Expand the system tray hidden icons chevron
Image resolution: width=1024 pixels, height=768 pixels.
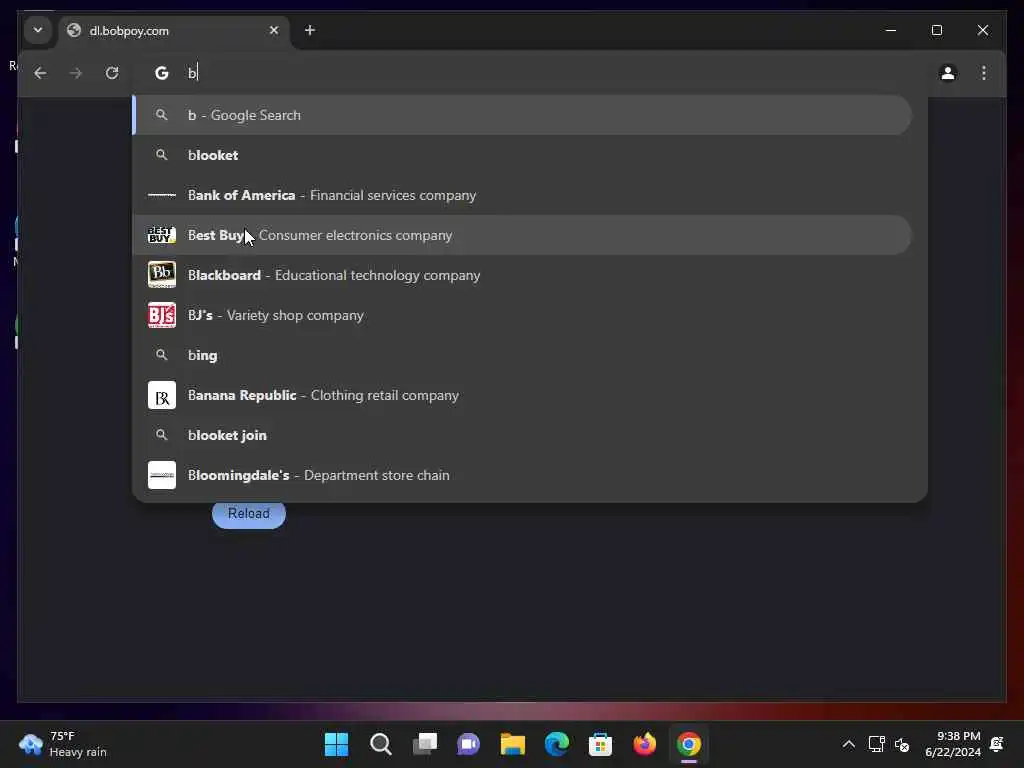[848, 744]
